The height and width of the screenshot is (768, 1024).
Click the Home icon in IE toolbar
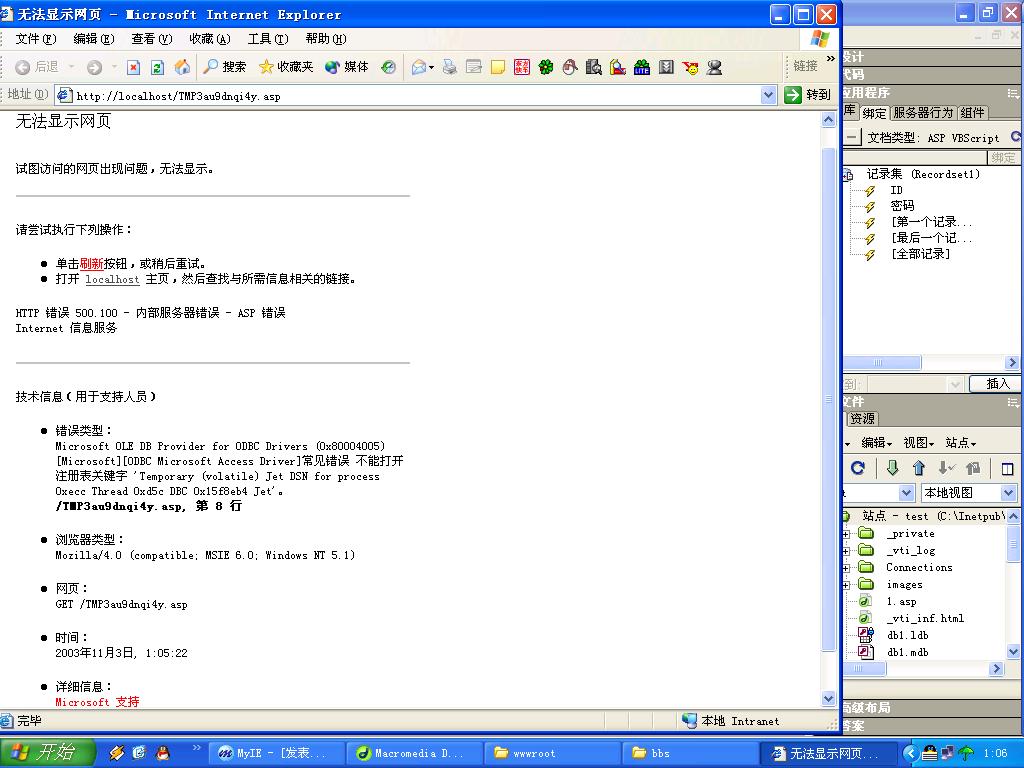tap(182, 67)
